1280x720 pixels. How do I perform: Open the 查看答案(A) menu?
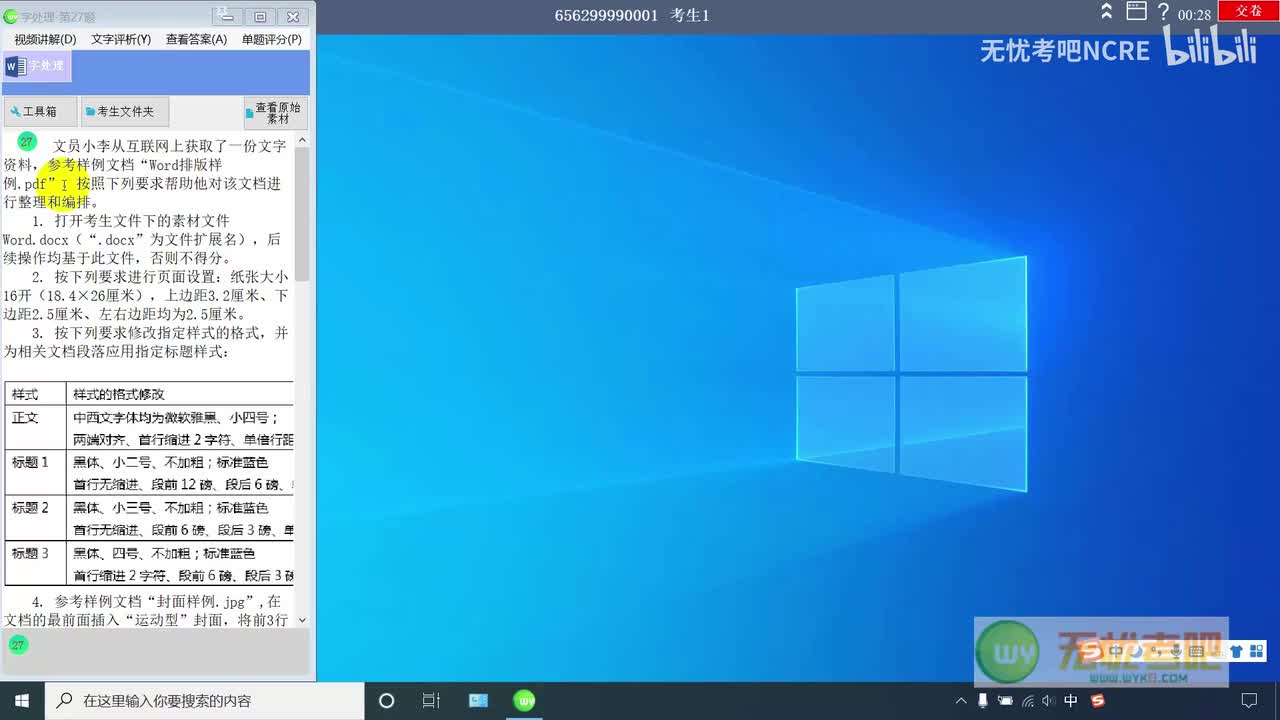(x=196, y=39)
